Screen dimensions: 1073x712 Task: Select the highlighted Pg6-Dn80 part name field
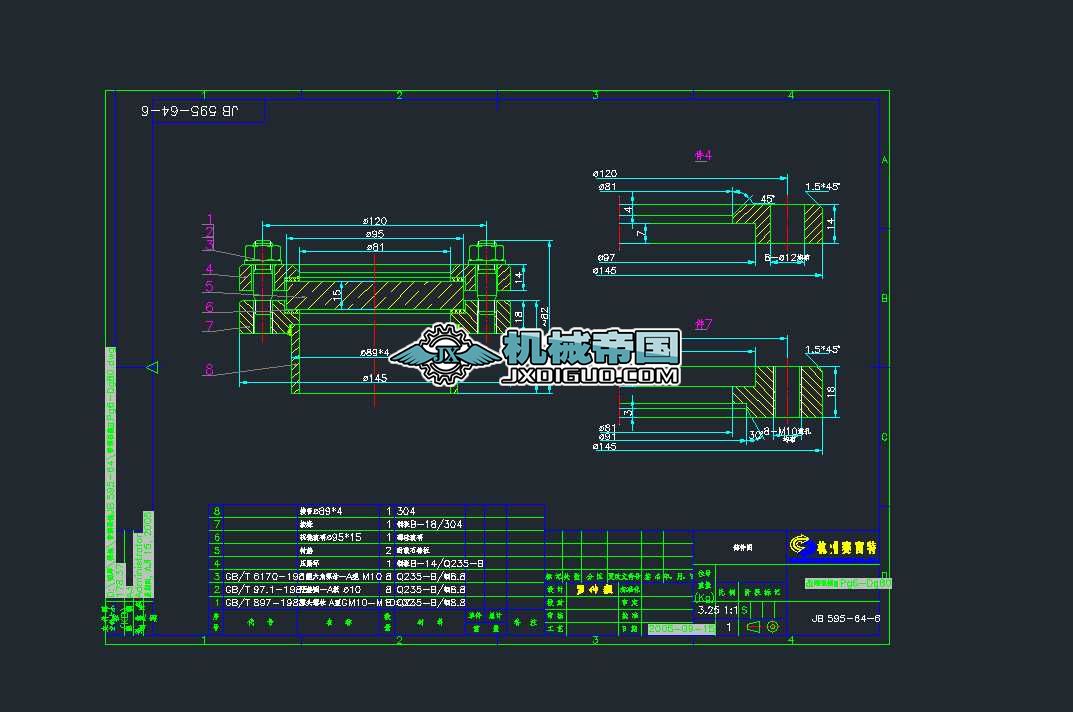(848, 583)
